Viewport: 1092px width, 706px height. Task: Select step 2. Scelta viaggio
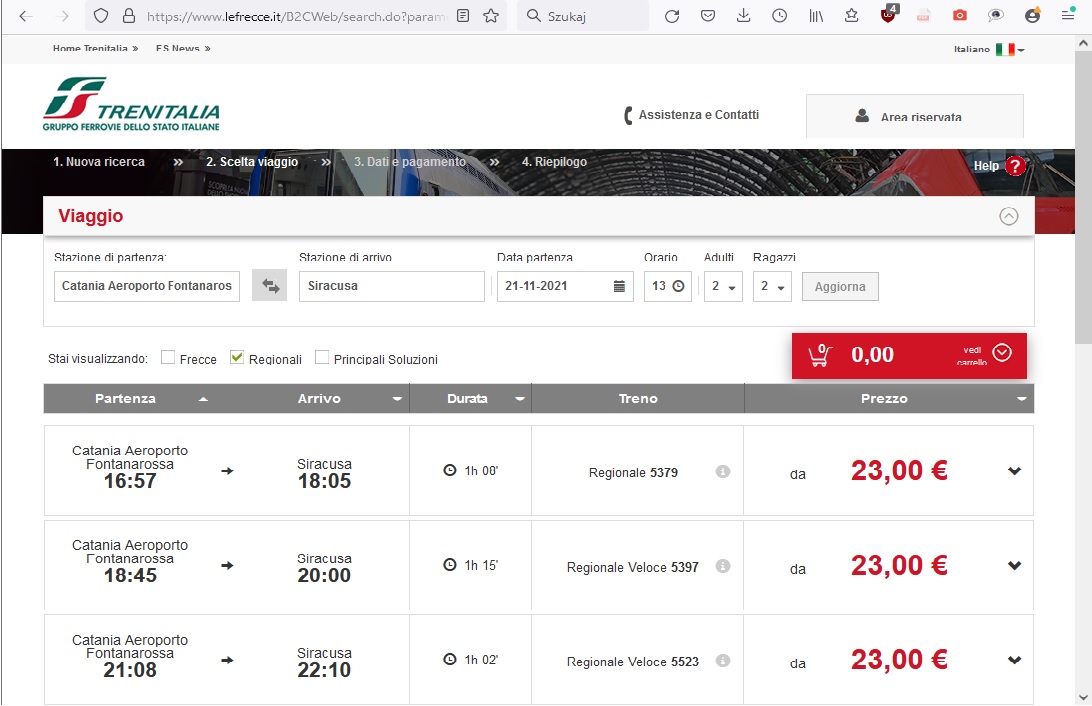pos(251,162)
